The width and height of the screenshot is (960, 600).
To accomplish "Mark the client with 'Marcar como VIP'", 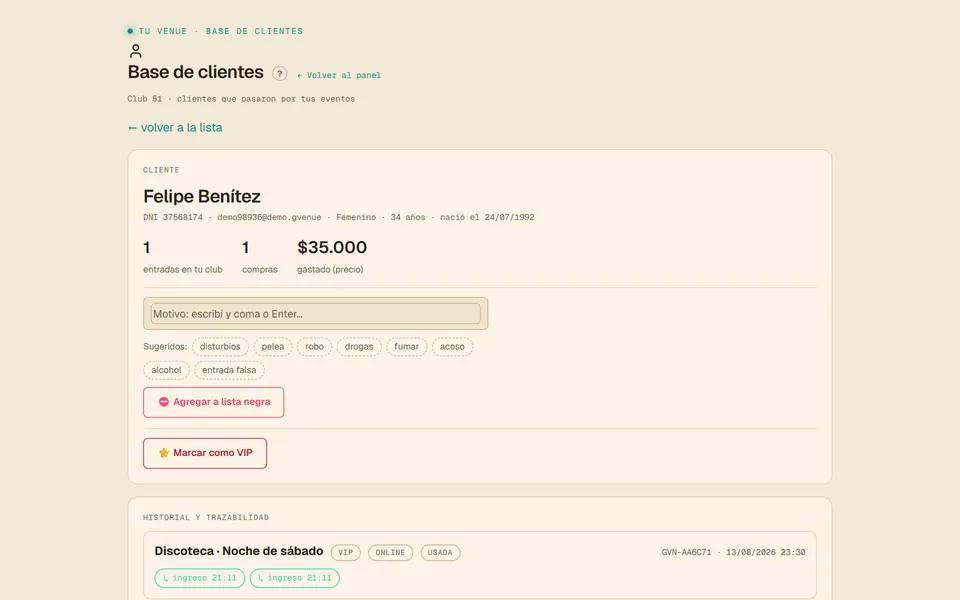I will coord(205,453).
